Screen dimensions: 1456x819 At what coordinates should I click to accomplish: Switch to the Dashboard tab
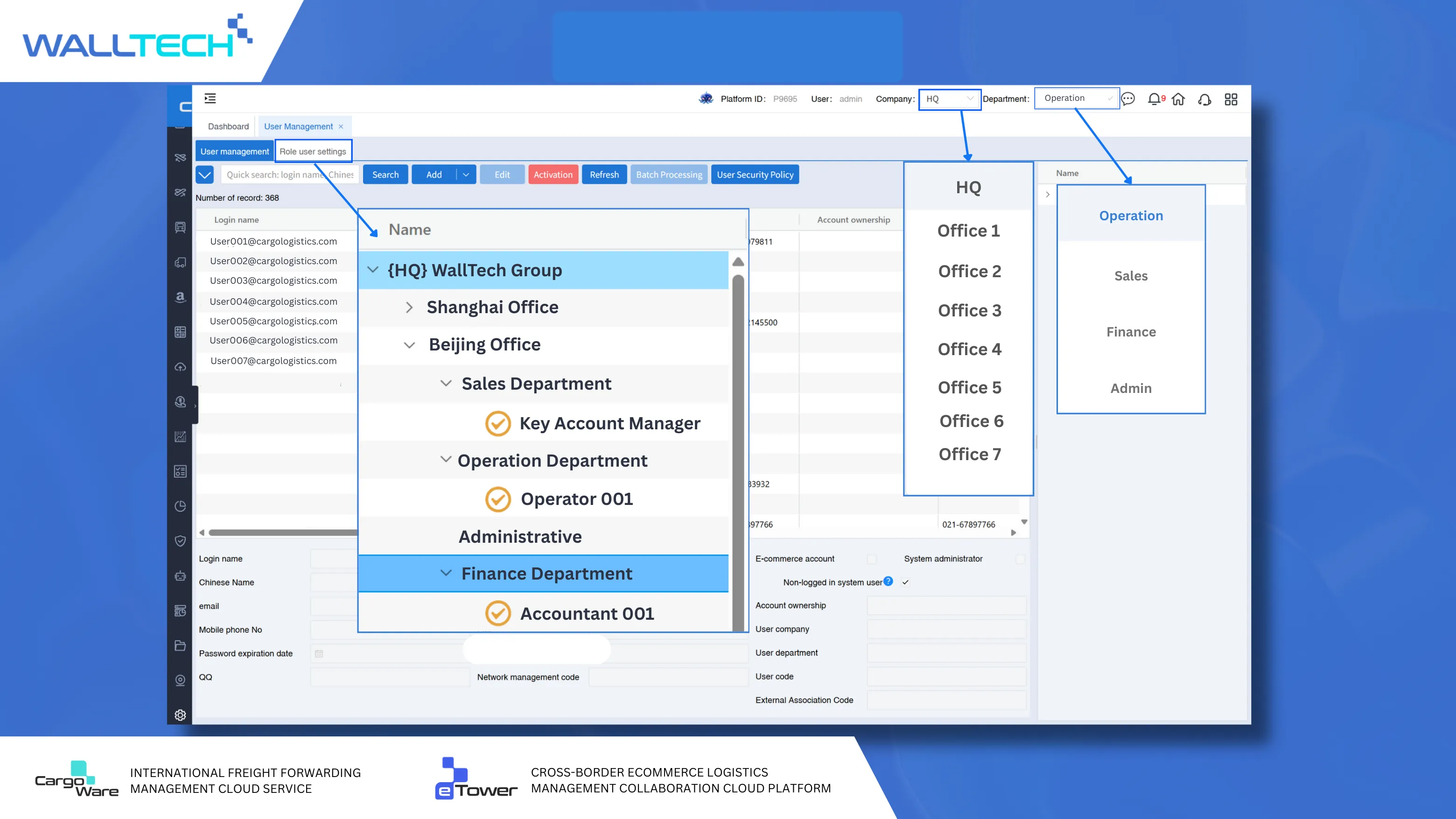tap(228, 126)
